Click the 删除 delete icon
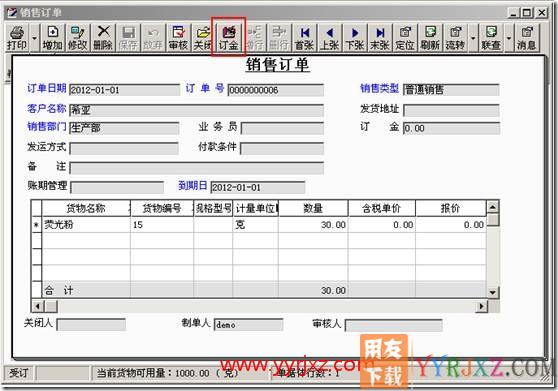 (103, 38)
